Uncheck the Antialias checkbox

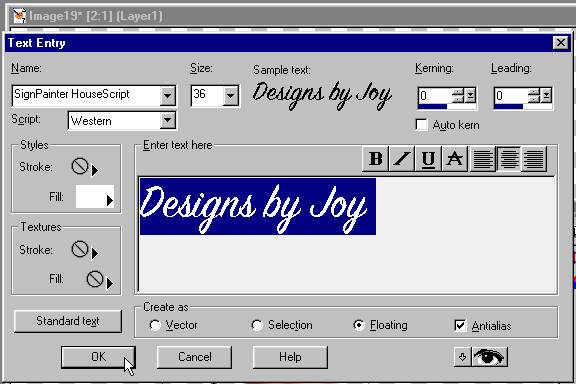pyautogui.click(x=460, y=325)
